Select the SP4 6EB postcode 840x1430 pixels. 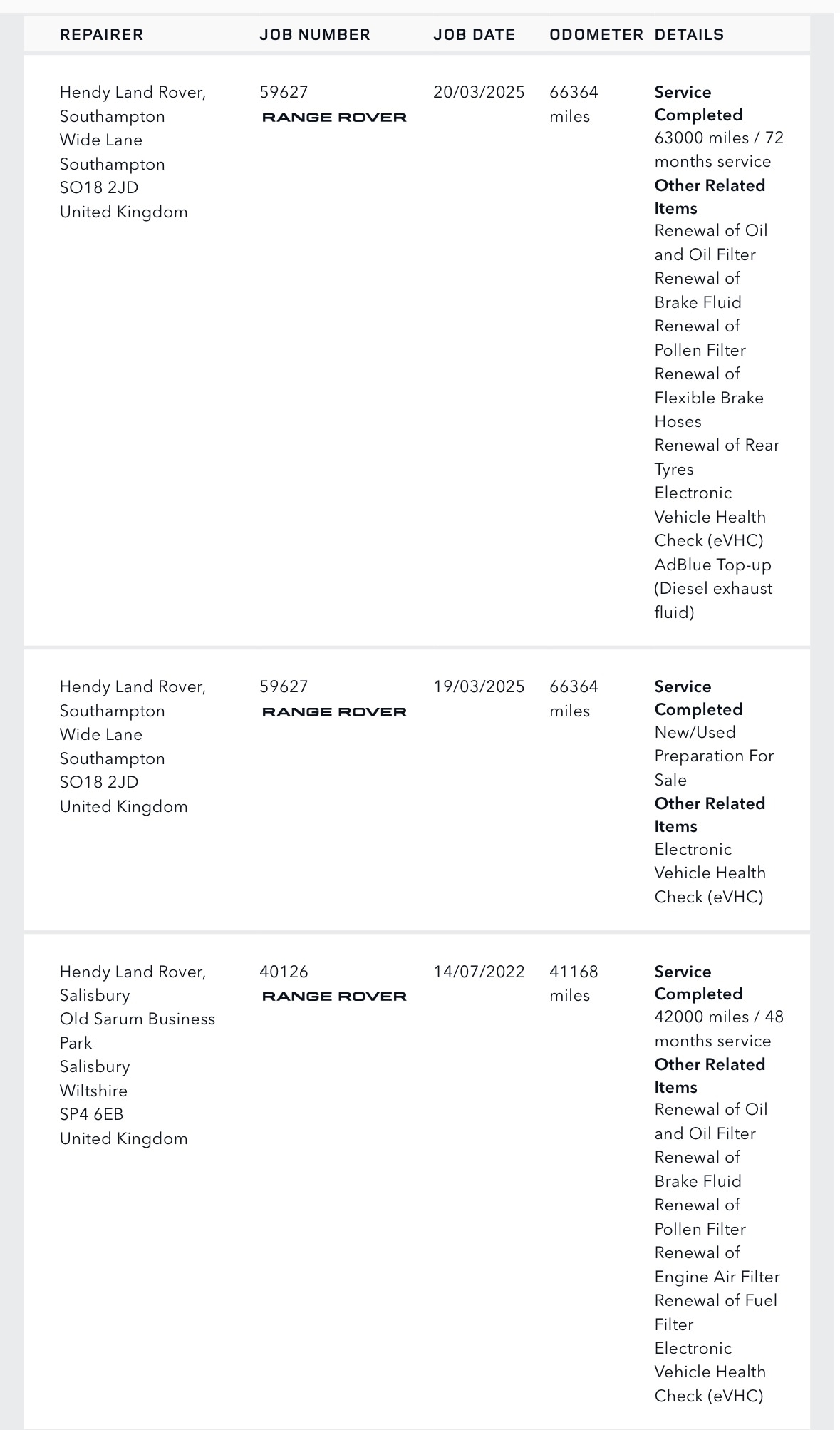91,1114
